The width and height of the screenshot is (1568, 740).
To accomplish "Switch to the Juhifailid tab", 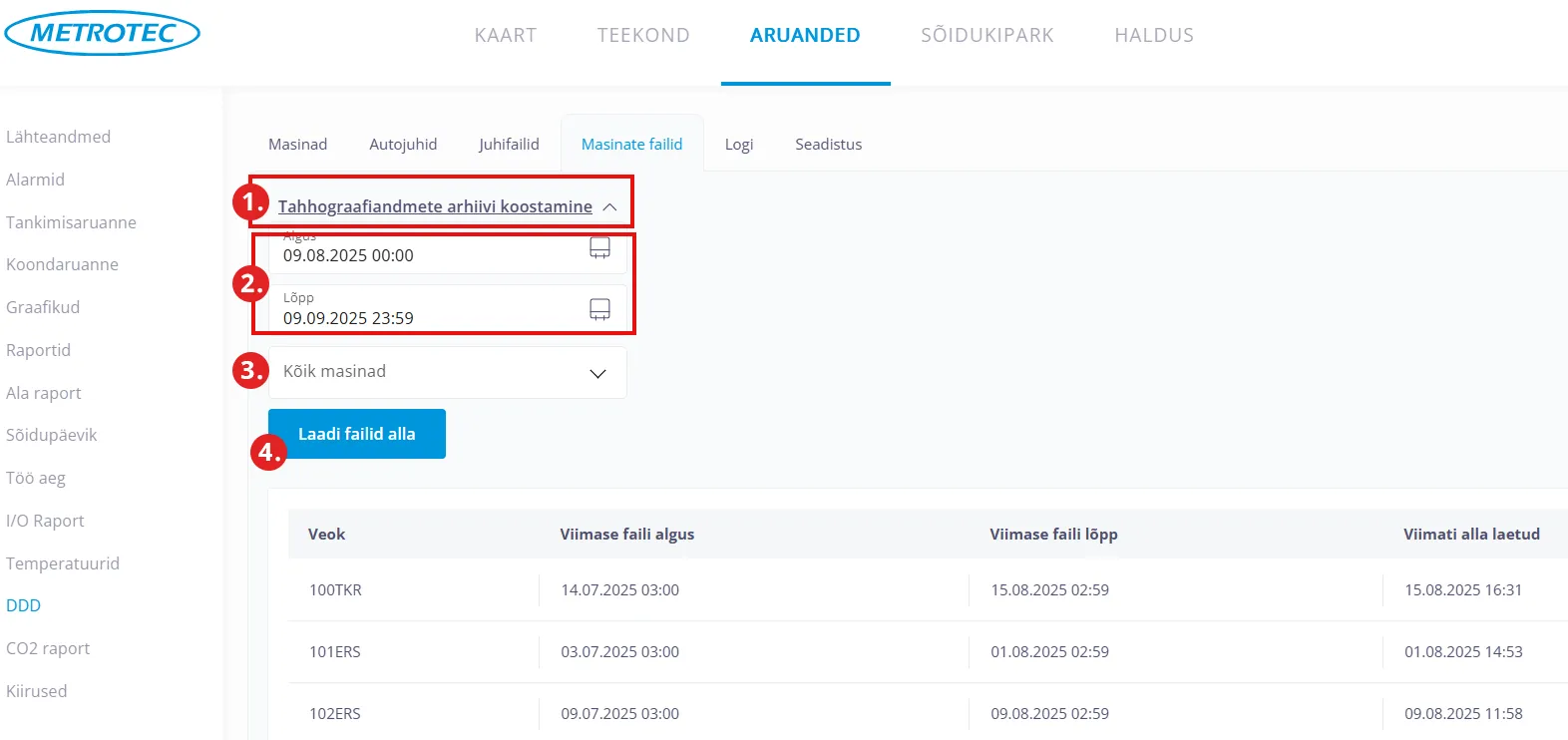I will coord(509,145).
